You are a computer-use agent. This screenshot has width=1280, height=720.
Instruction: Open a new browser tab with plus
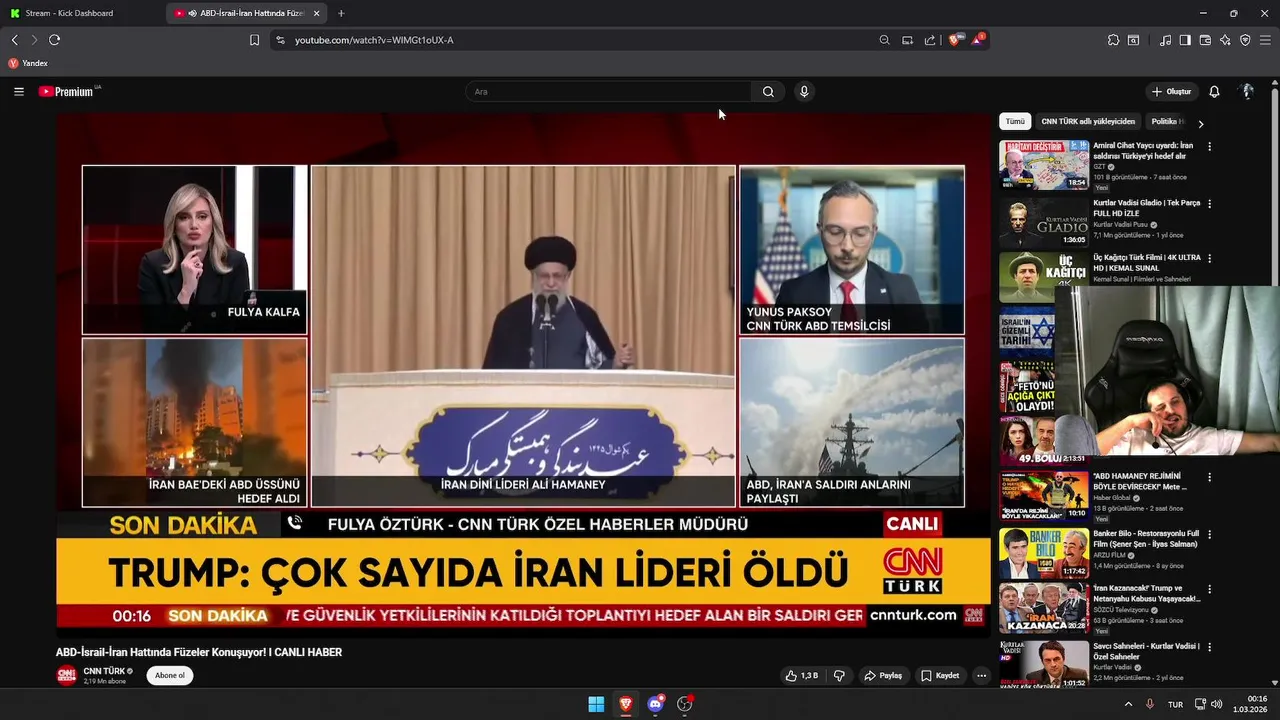[341, 13]
